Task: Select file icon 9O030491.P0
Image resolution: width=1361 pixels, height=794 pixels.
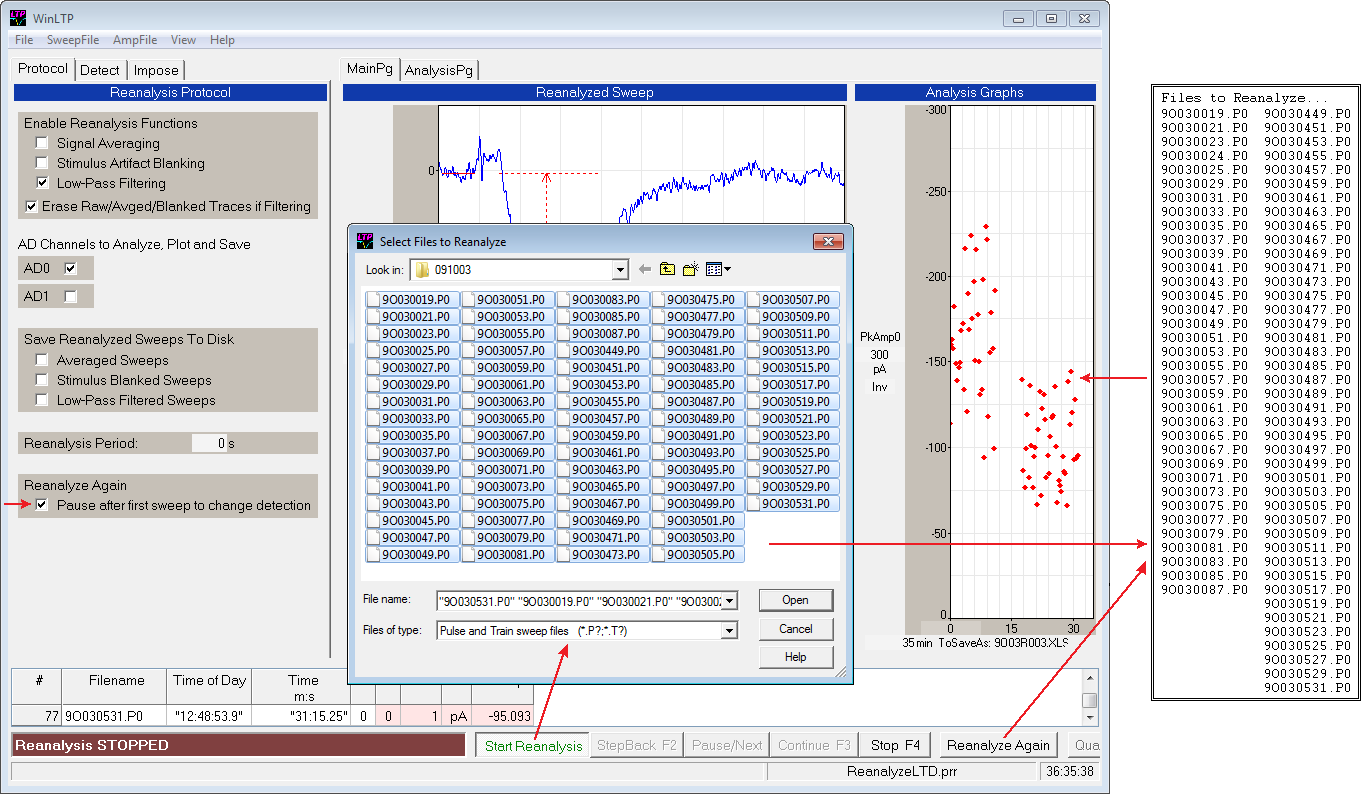Action: coord(659,436)
